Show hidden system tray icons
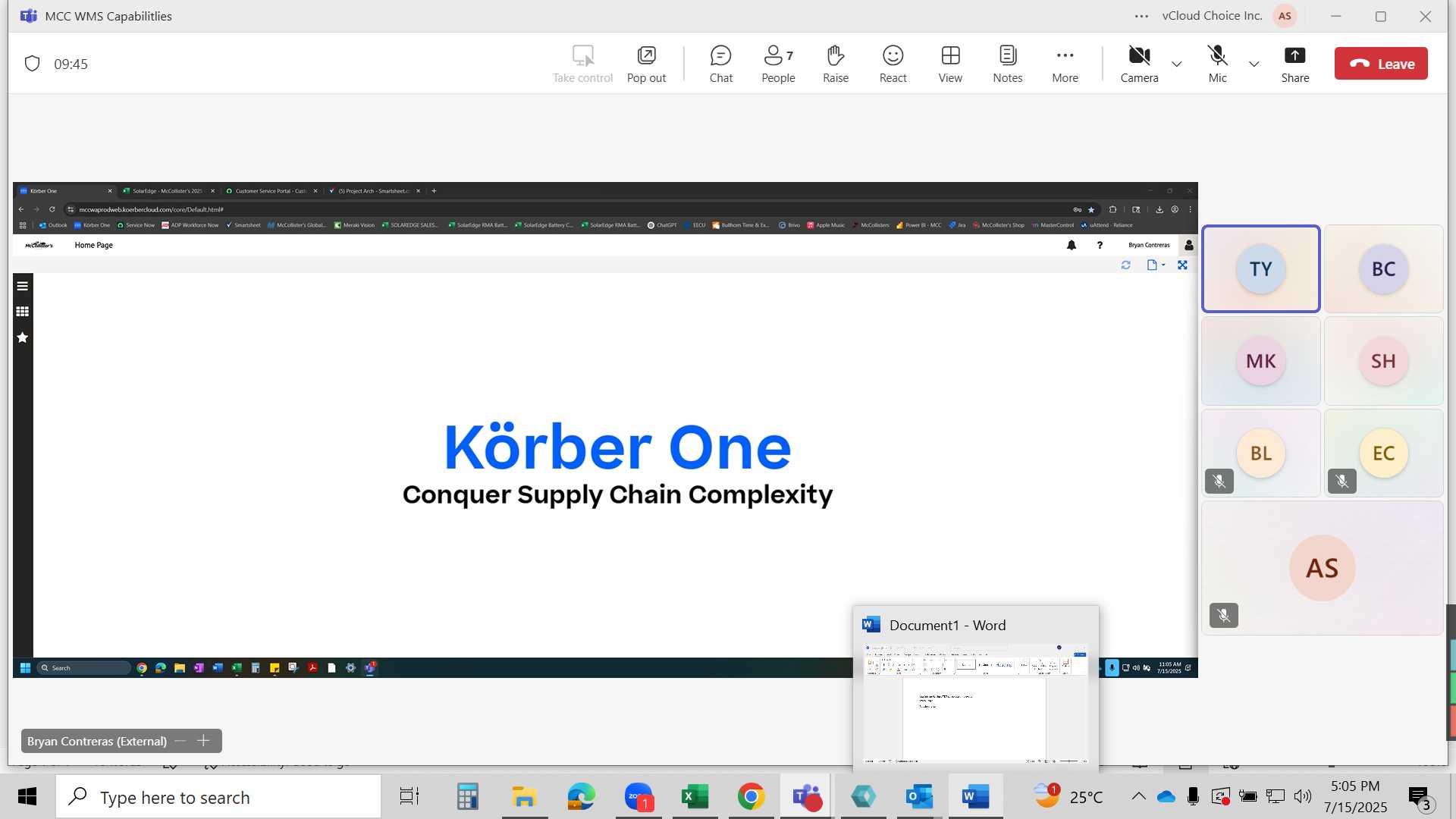 (x=1138, y=796)
